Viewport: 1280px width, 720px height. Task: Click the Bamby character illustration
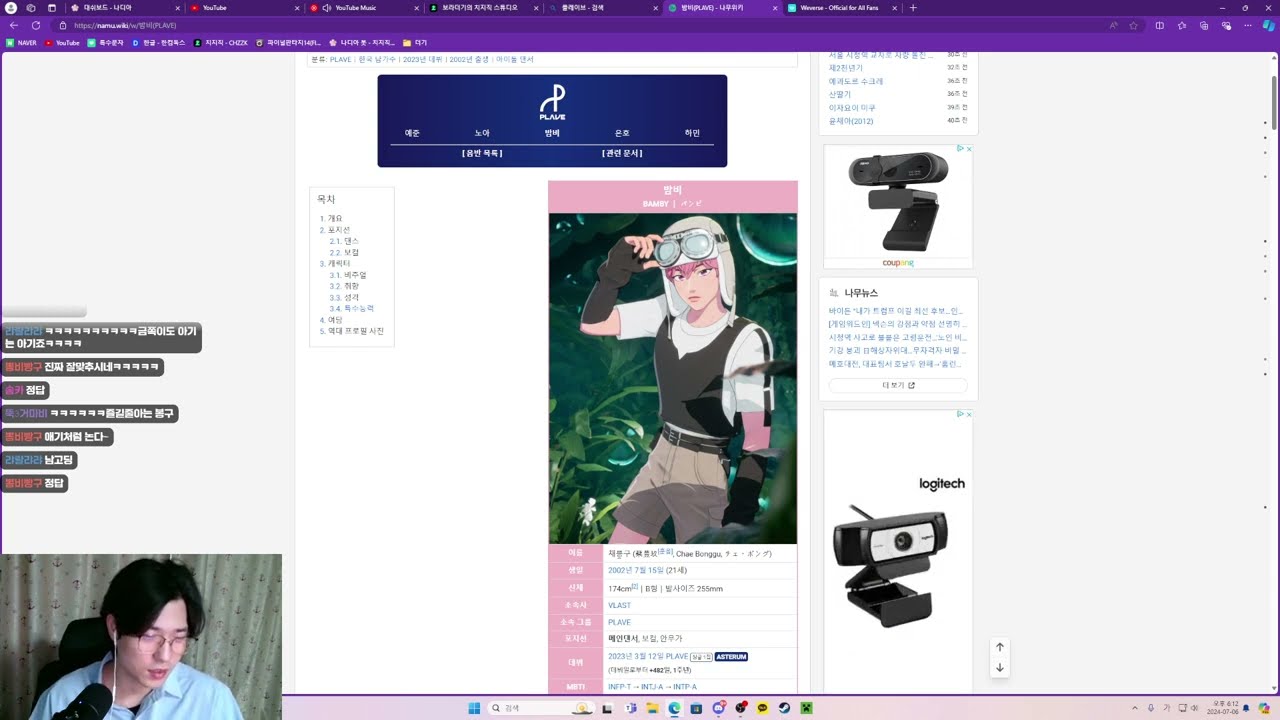point(673,378)
